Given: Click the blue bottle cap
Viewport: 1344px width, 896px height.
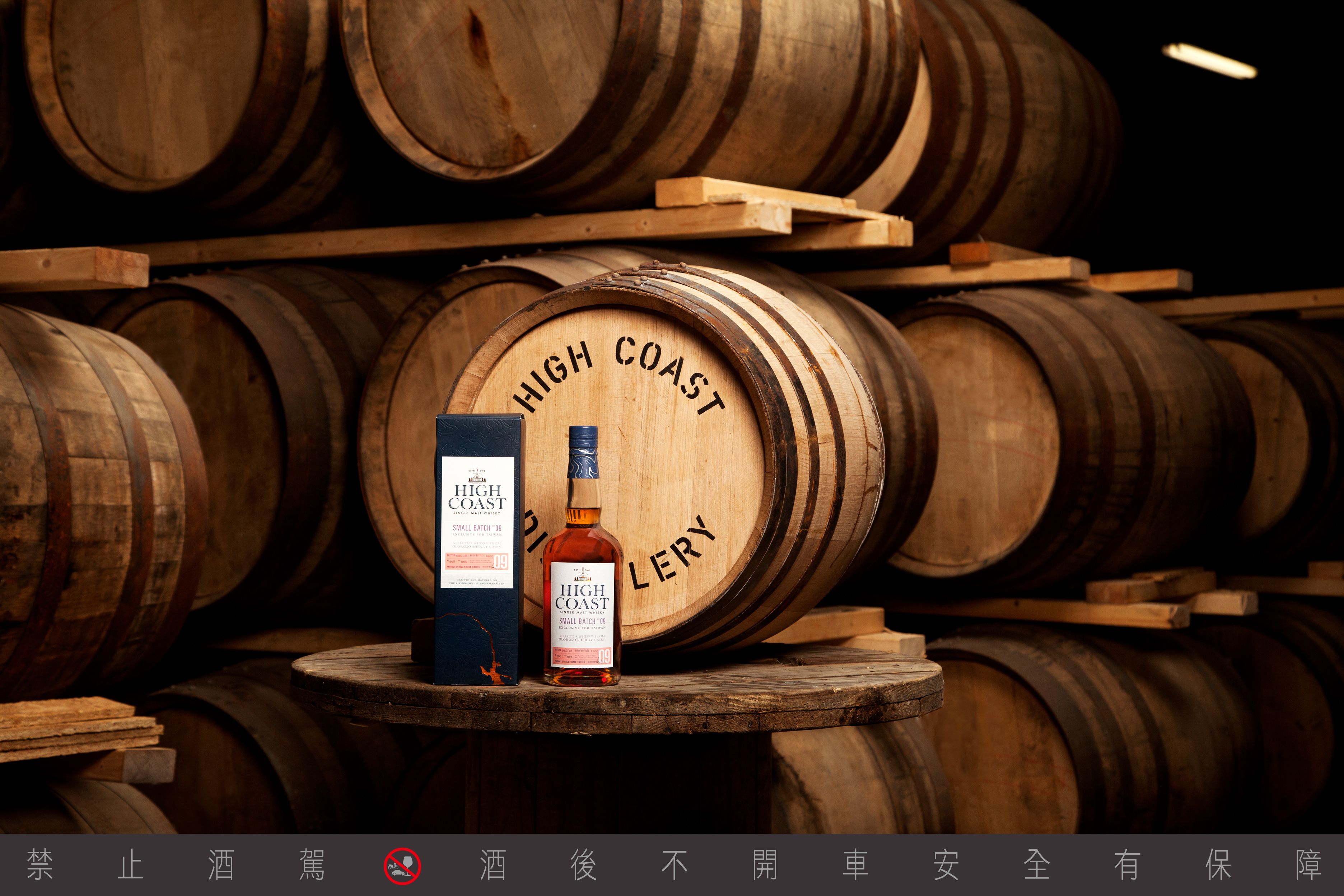Looking at the screenshot, I should (583, 452).
